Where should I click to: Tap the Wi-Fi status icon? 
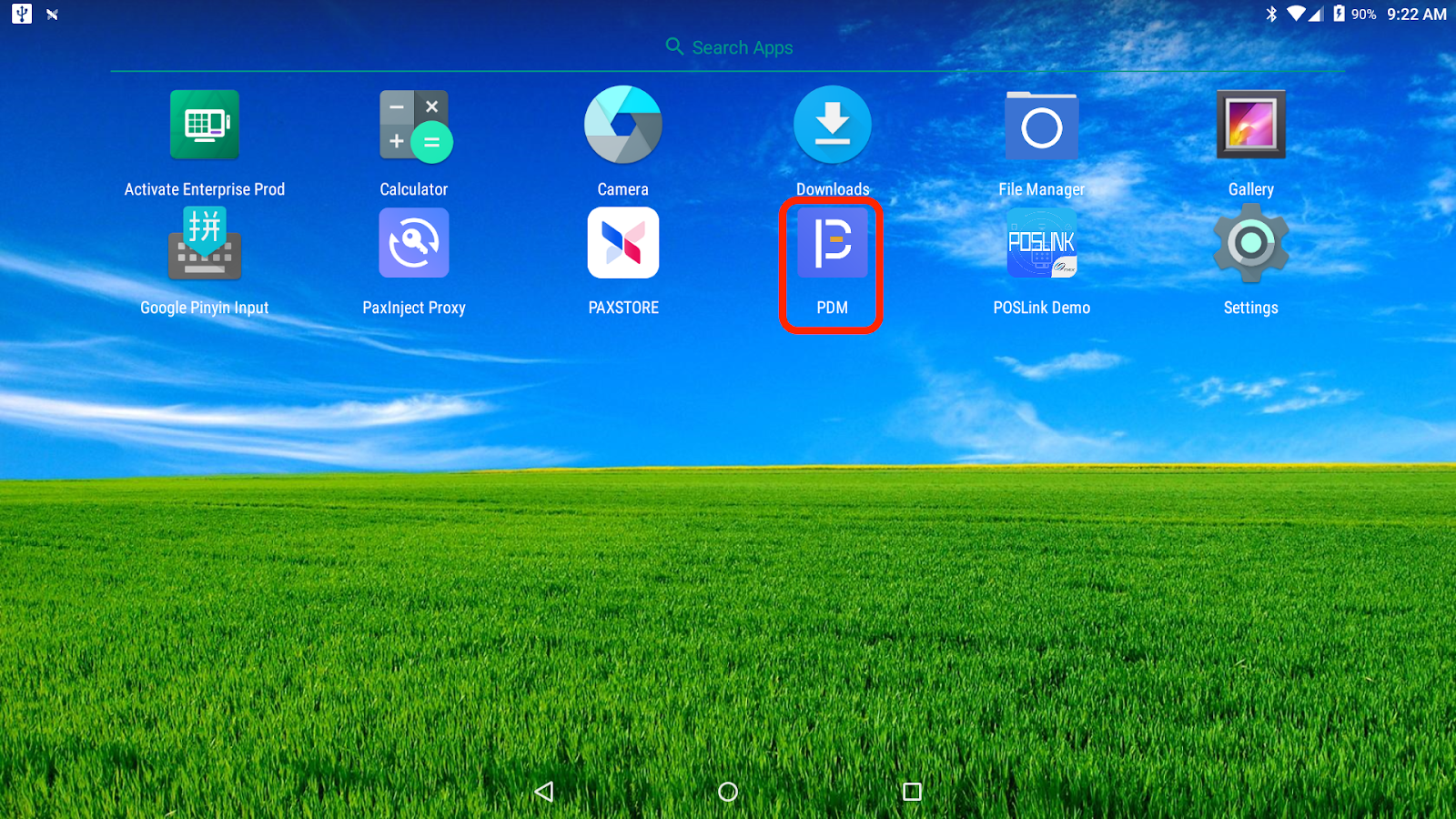tap(1296, 14)
